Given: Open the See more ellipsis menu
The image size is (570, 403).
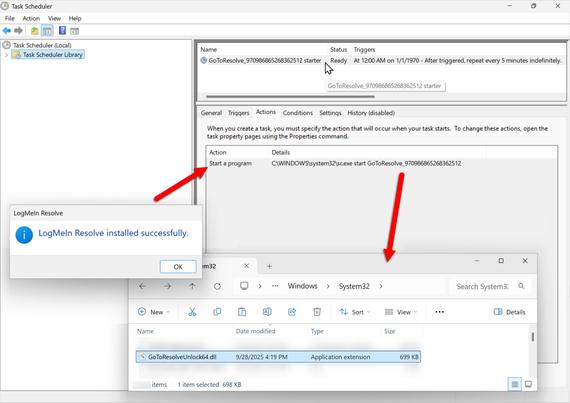Looking at the screenshot, I should pos(439,312).
